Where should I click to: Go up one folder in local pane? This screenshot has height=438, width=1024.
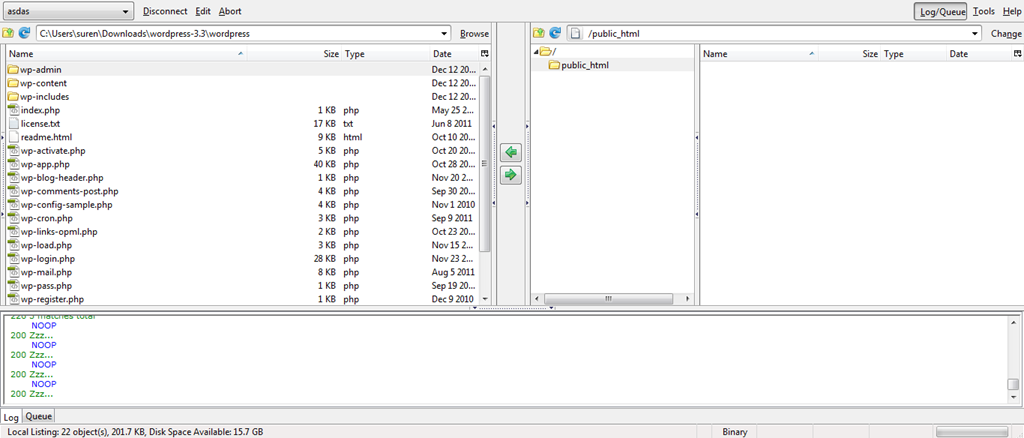pos(9,33)
